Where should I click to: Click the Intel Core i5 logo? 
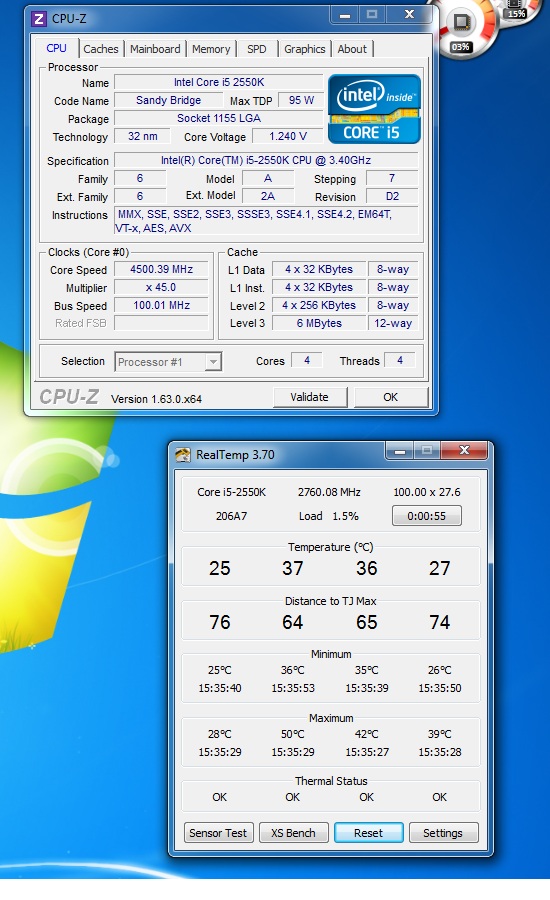[374, 109]
